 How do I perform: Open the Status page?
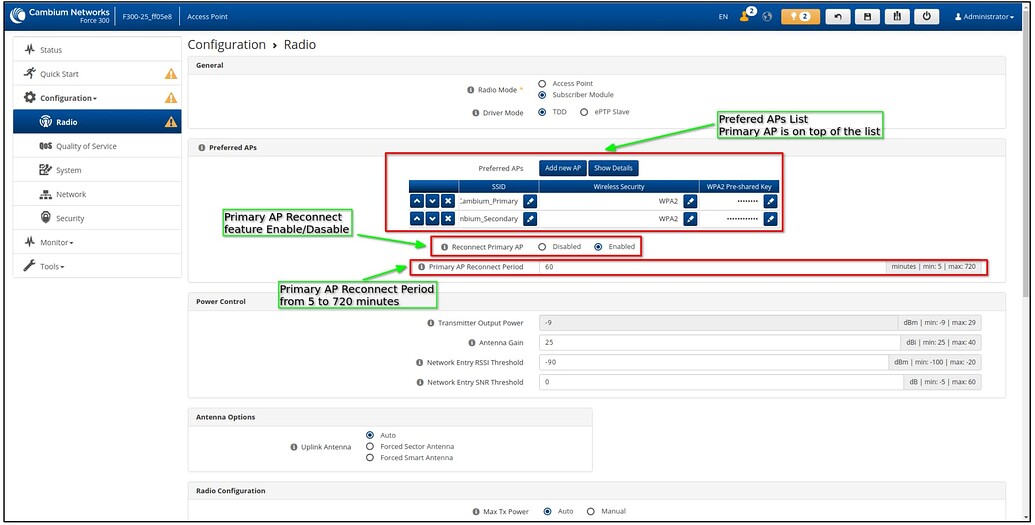tap(97, 50)
